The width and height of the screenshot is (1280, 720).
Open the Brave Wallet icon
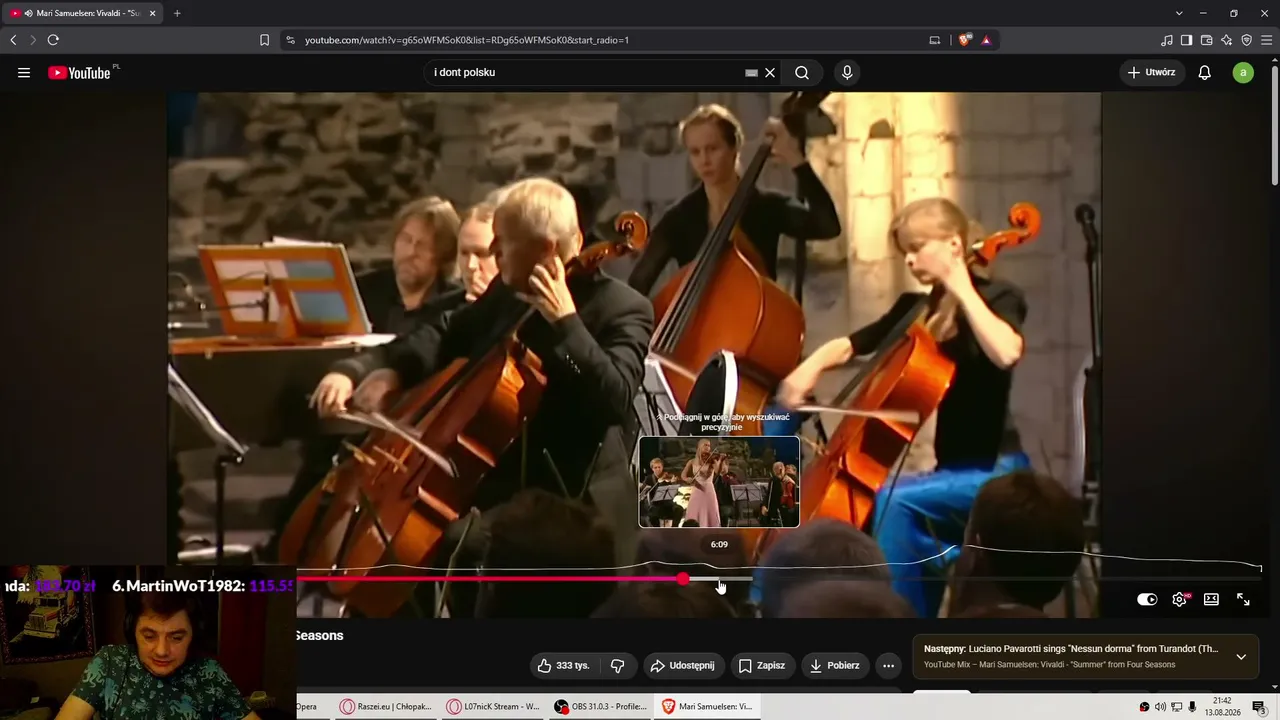1207,40
